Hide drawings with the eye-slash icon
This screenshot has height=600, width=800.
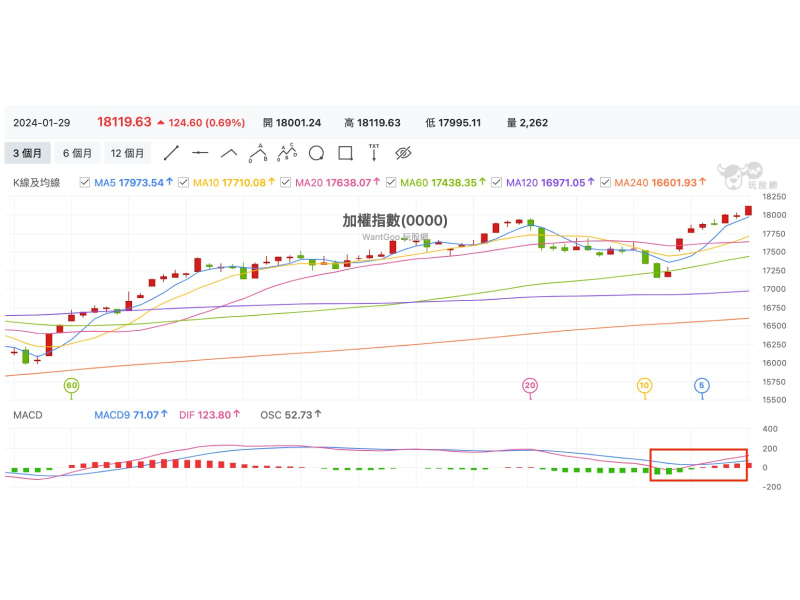click(x=404, y=153)
